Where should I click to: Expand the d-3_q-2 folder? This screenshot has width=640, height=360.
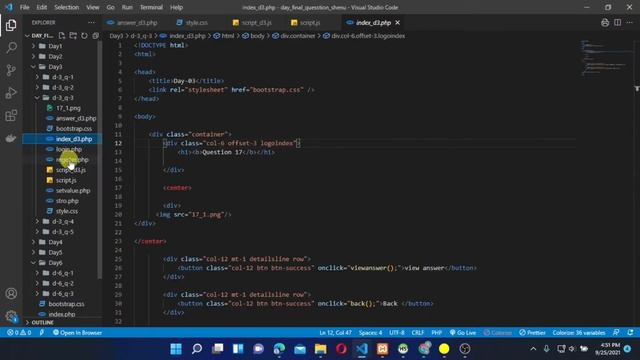click(62, 87)
